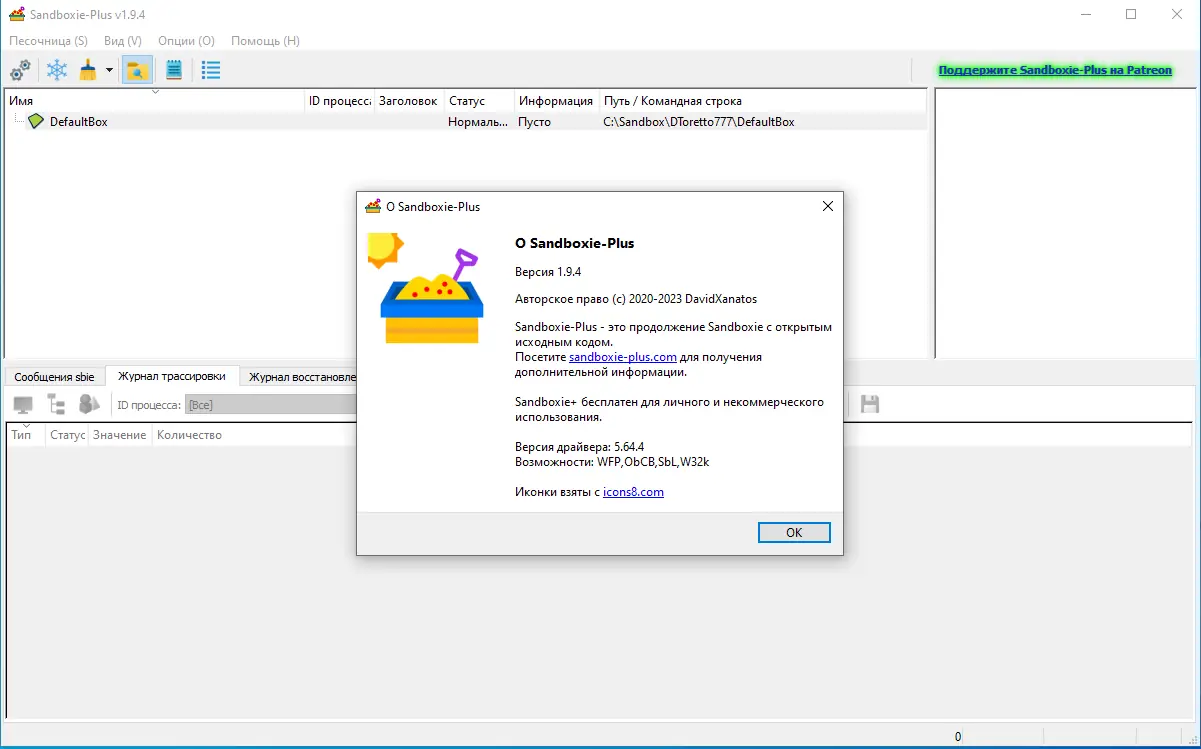Sort by the Информация column header
This screenshot has height=749, width=1201.
557,101
